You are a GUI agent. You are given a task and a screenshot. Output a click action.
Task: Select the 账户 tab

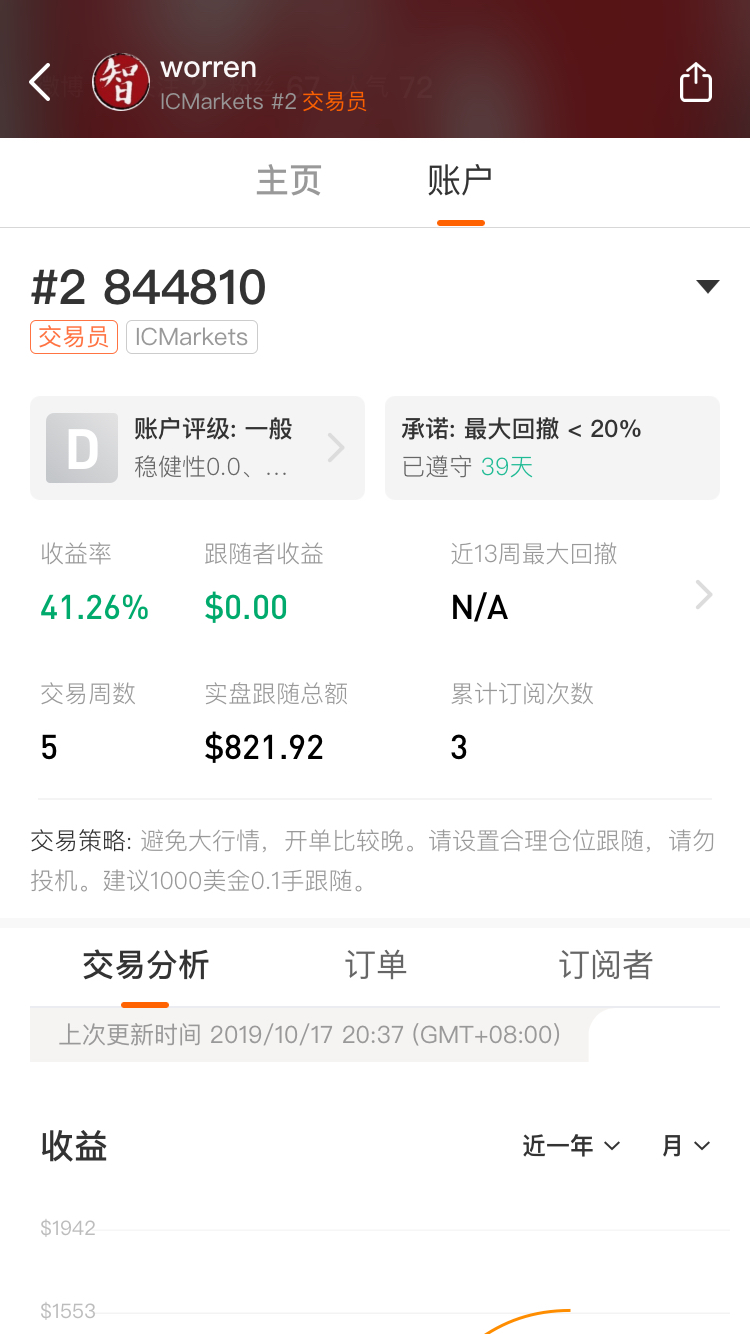pyautogui.click(x=460, y=181)
